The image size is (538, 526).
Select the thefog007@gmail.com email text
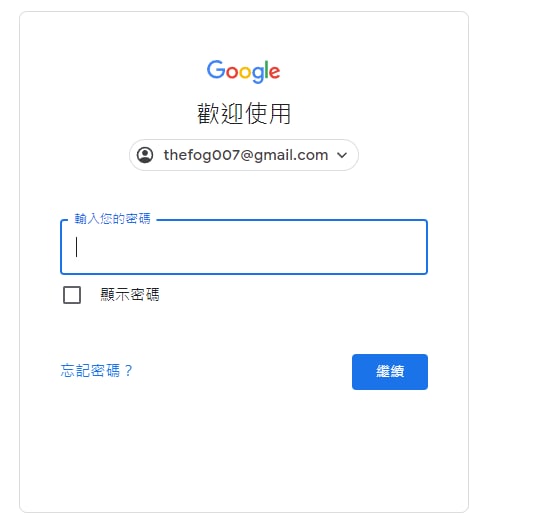tap(246, 155)
